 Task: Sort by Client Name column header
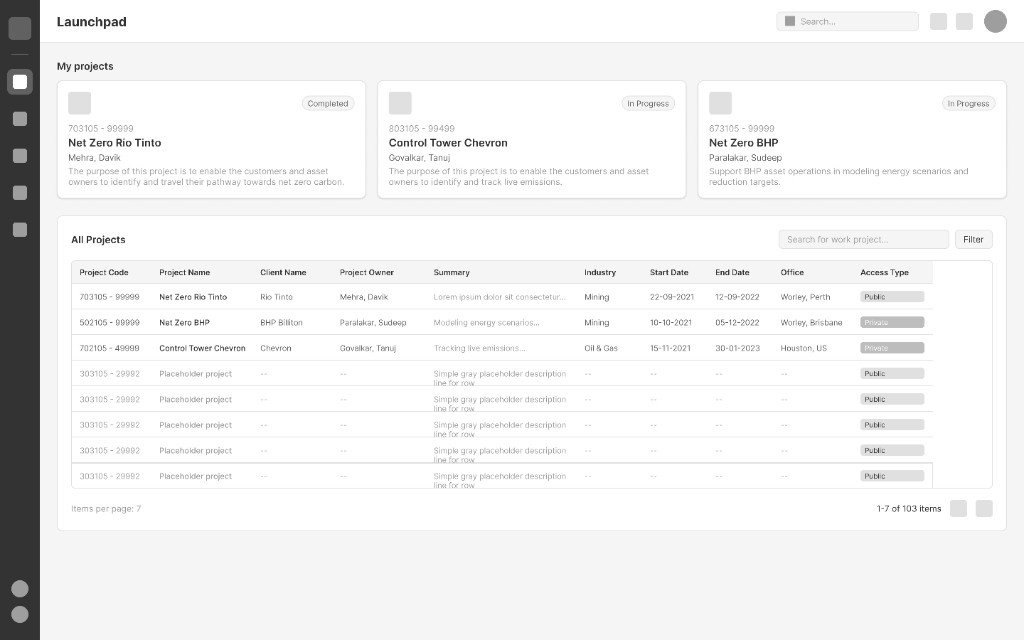[x=283, y=272]
